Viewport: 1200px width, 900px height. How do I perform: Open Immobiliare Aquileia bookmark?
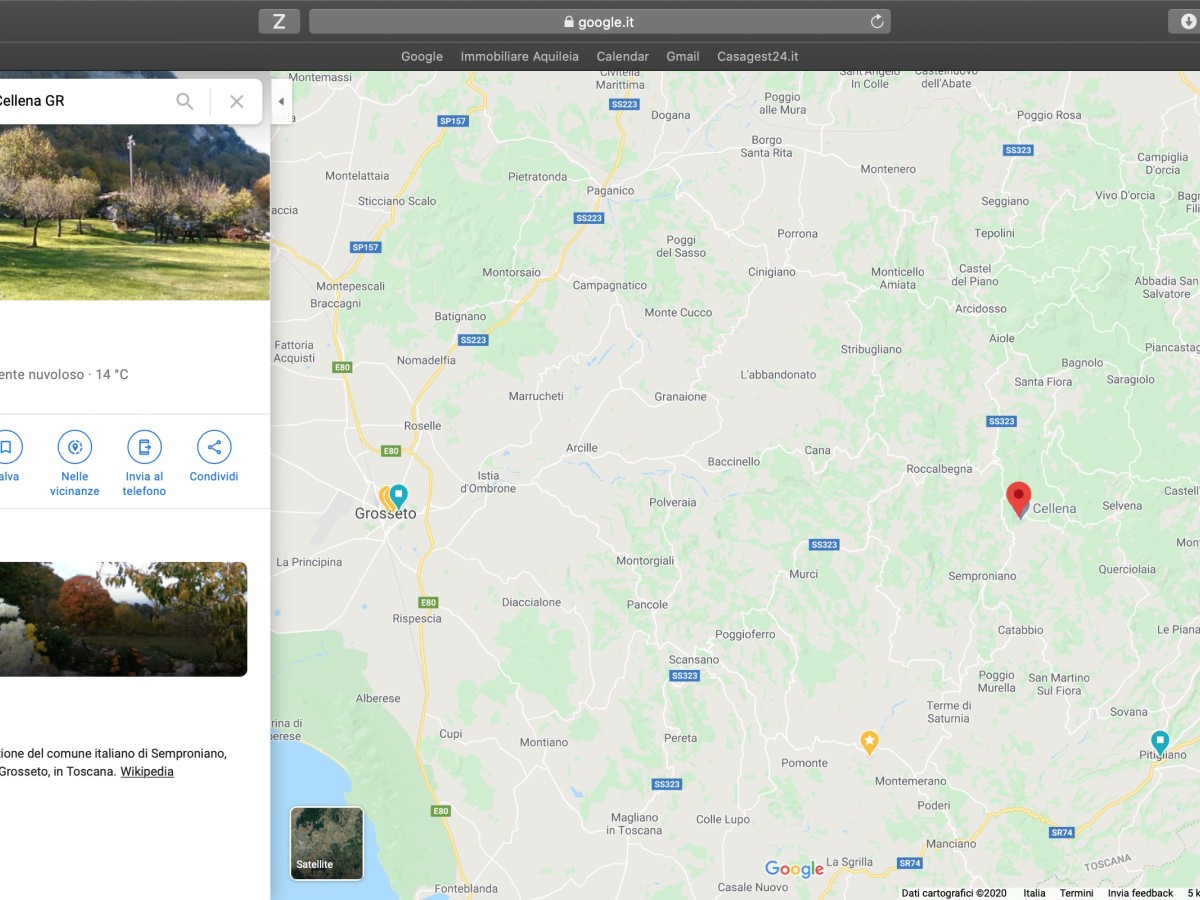pos(519,57)
